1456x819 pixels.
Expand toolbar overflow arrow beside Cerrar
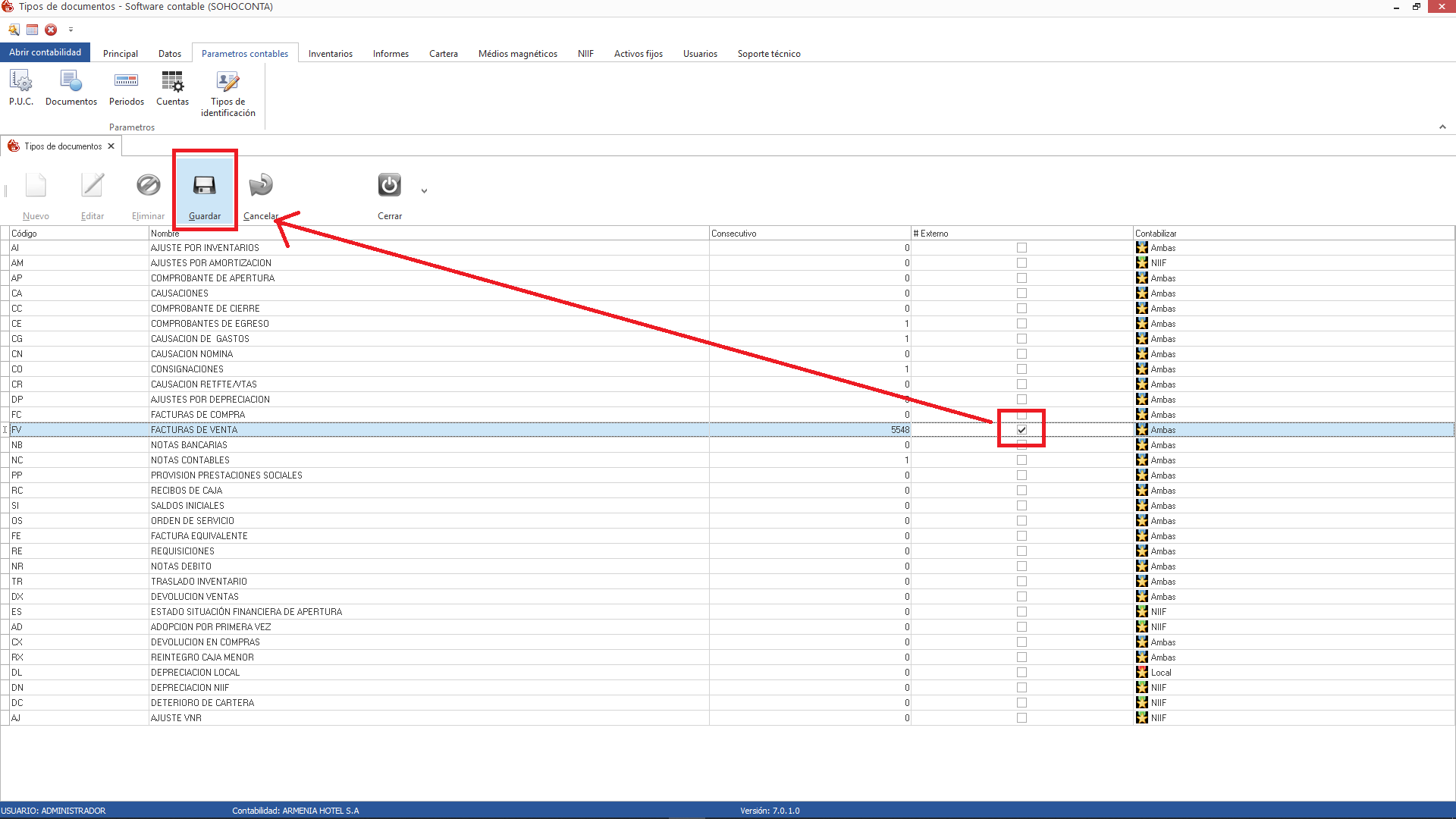(x=424, y=191)
